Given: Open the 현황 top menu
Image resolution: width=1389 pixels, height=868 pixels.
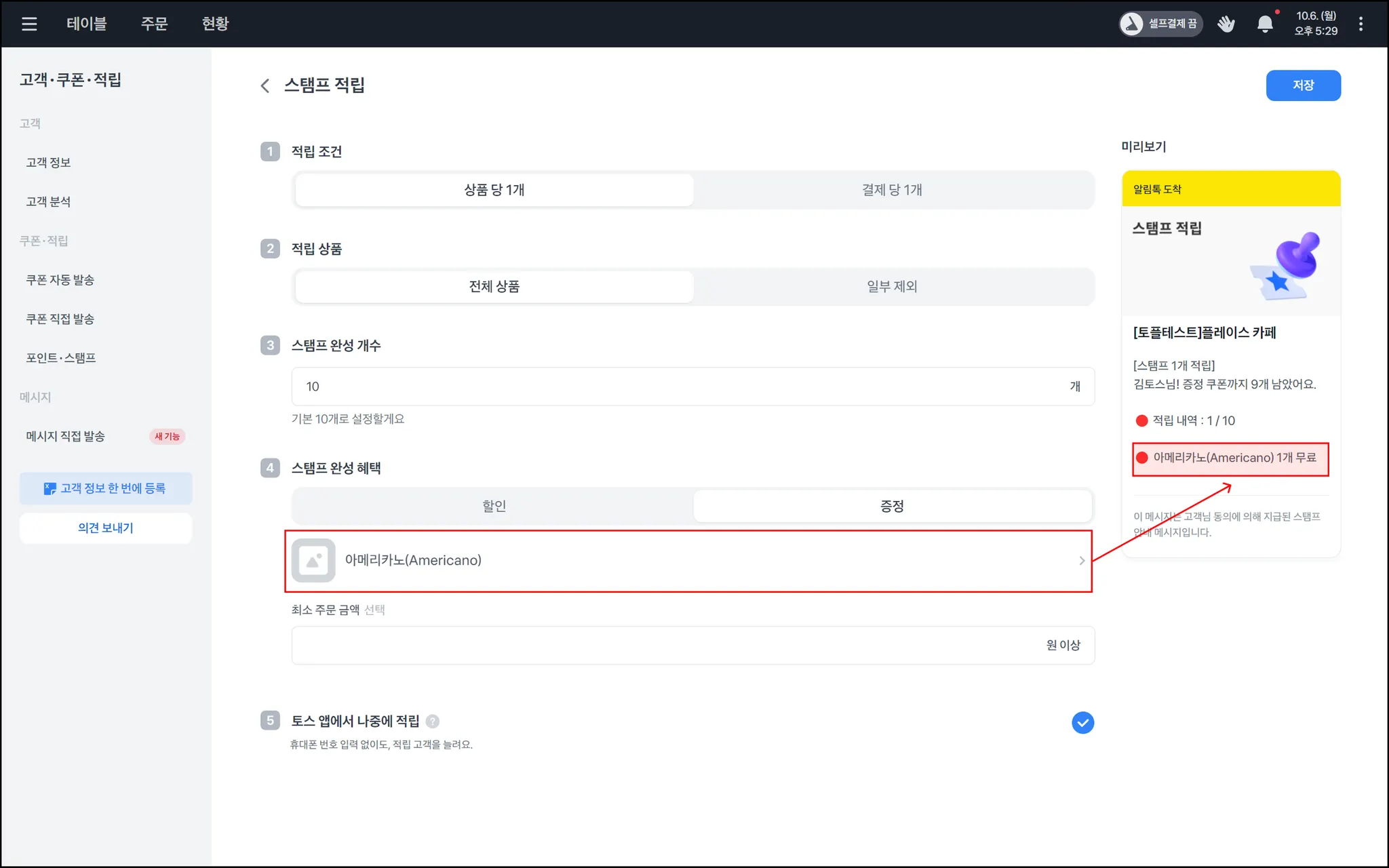Looking at the screenshot, I should coord(215,24).
